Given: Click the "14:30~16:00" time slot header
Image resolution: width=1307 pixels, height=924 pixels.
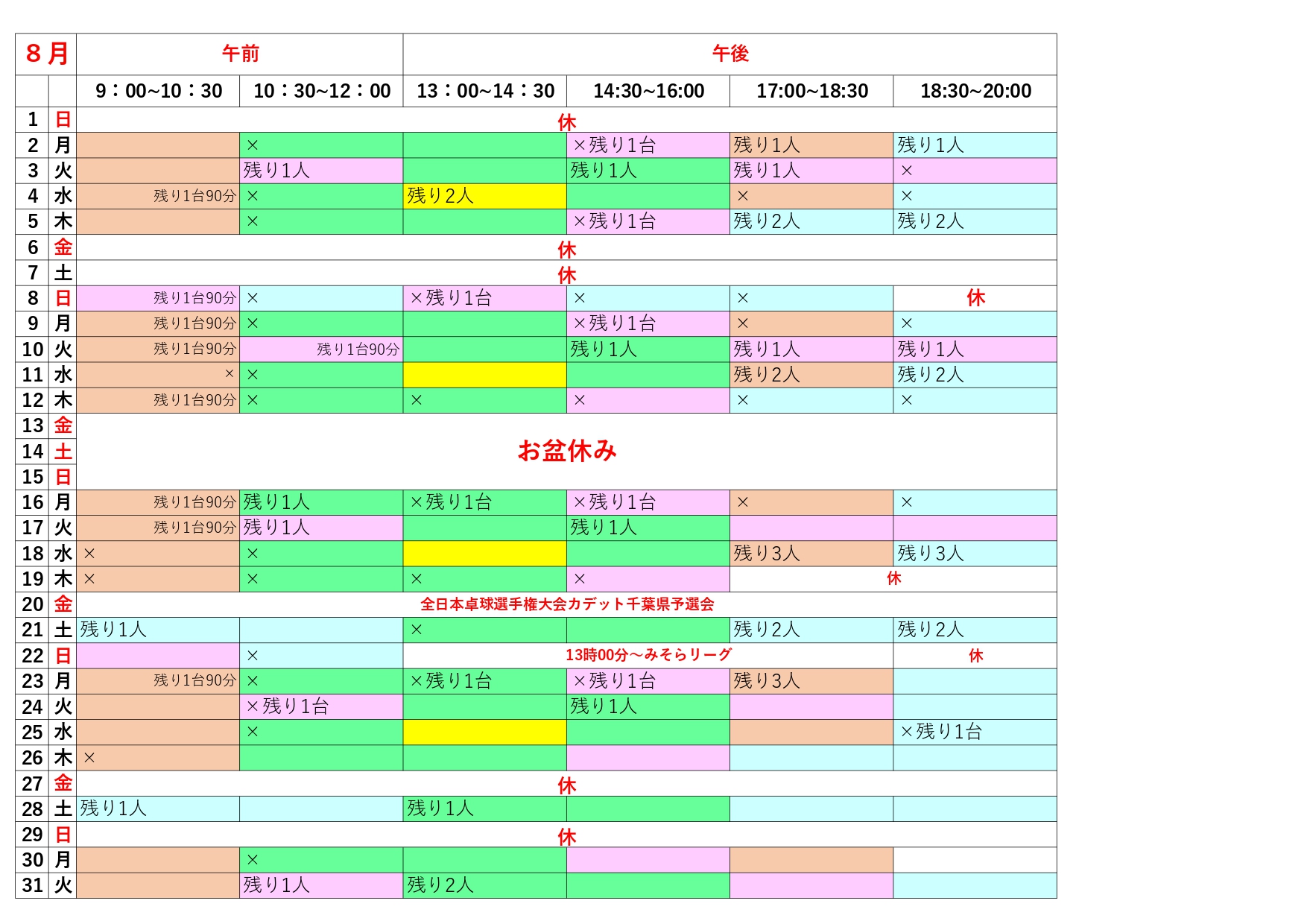Looking at the screenshot, I should pyautogui.click(x=648, y=91).
